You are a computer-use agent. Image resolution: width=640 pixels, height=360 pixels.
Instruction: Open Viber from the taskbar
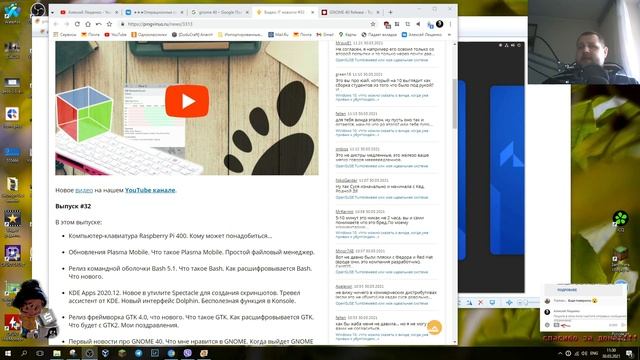188,353
